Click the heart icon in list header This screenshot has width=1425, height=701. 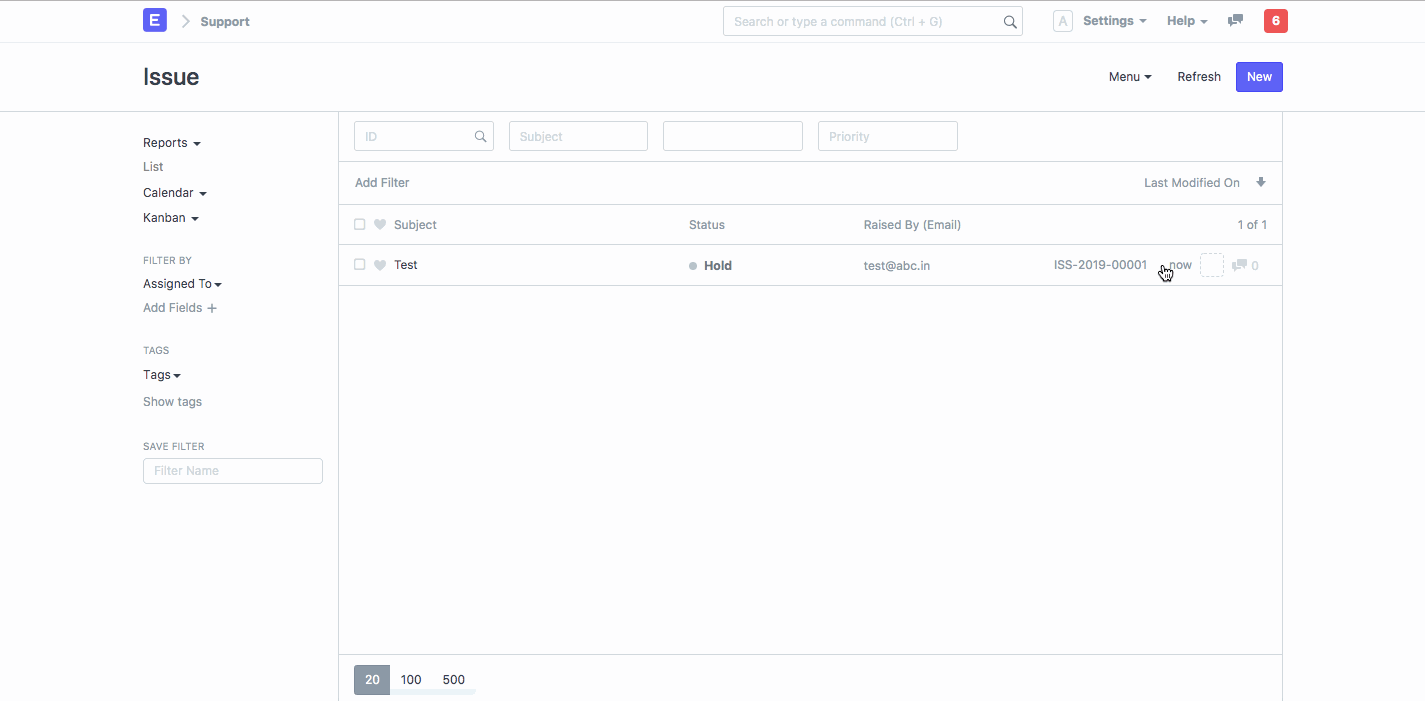tap(380, 225)
